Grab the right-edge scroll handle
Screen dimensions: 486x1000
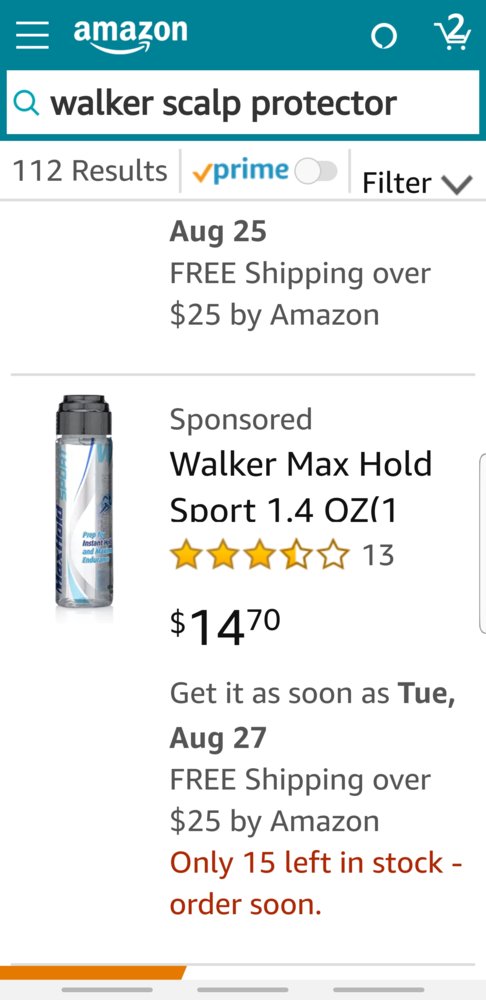(x=482, y=543)
